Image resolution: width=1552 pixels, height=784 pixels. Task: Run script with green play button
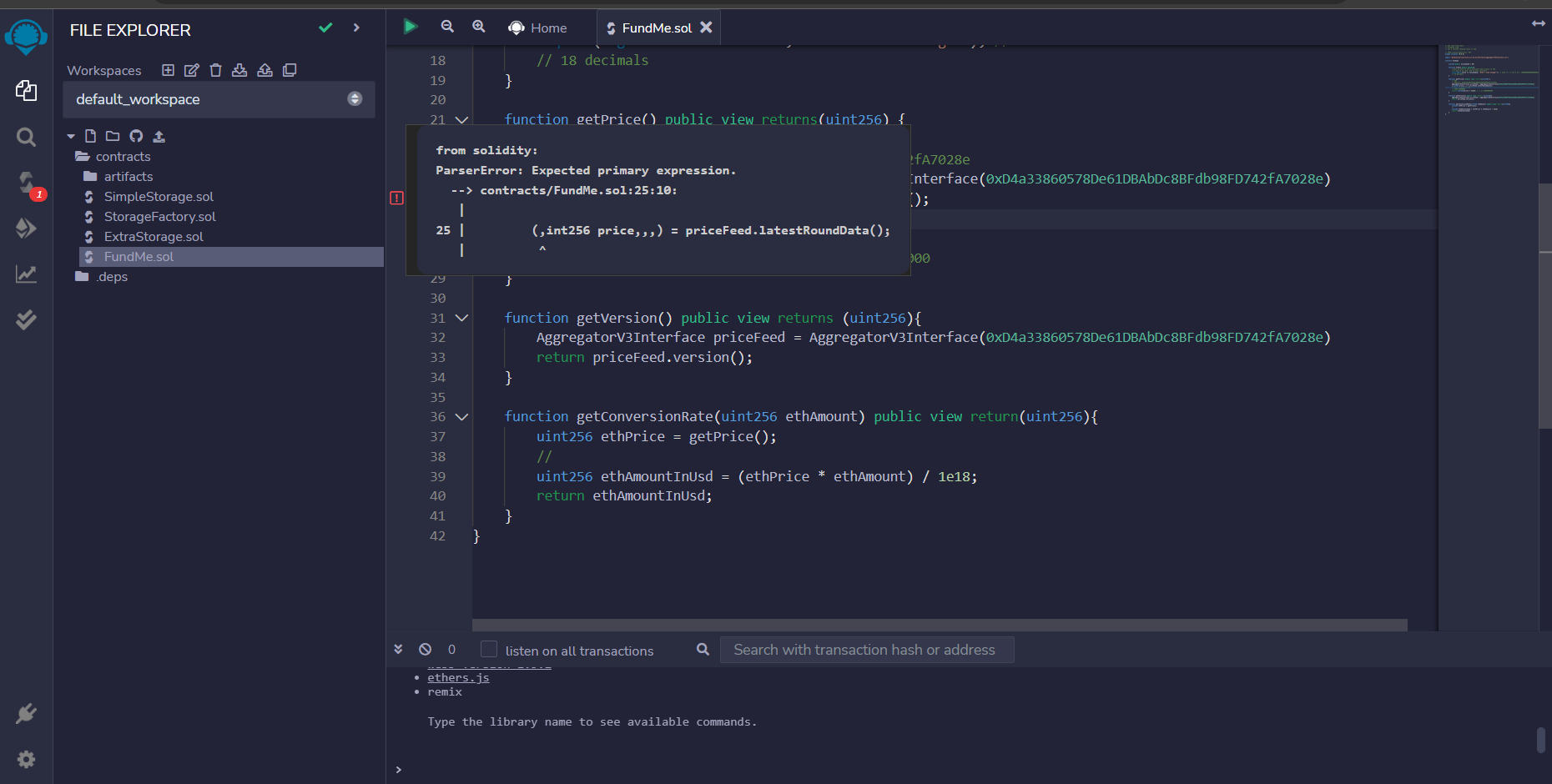click(410, 27)
